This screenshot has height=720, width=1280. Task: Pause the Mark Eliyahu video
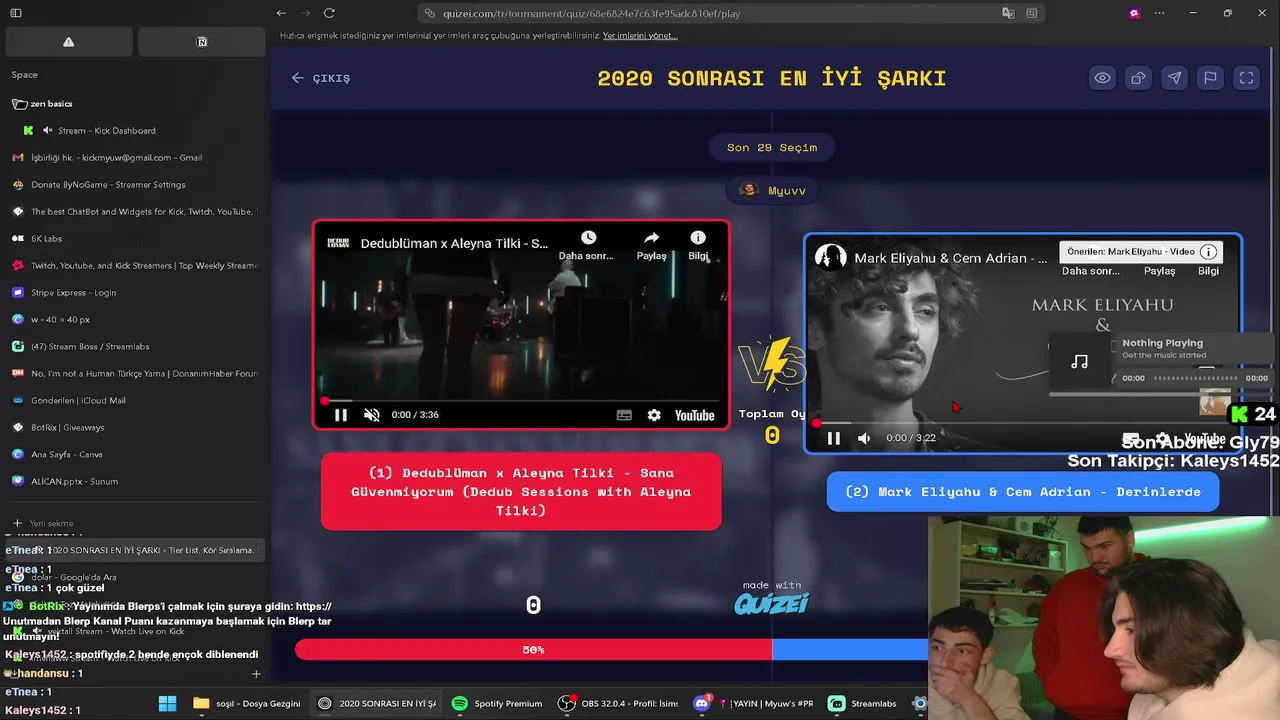833,438
